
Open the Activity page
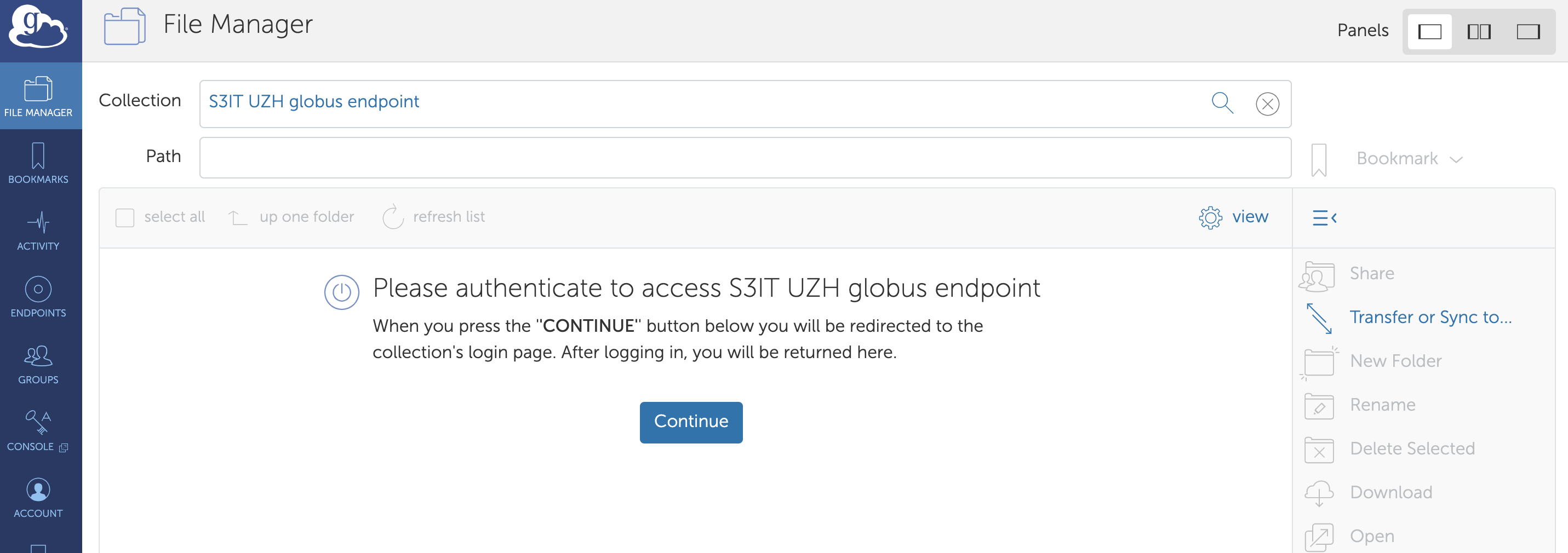(x=38, y=230)
